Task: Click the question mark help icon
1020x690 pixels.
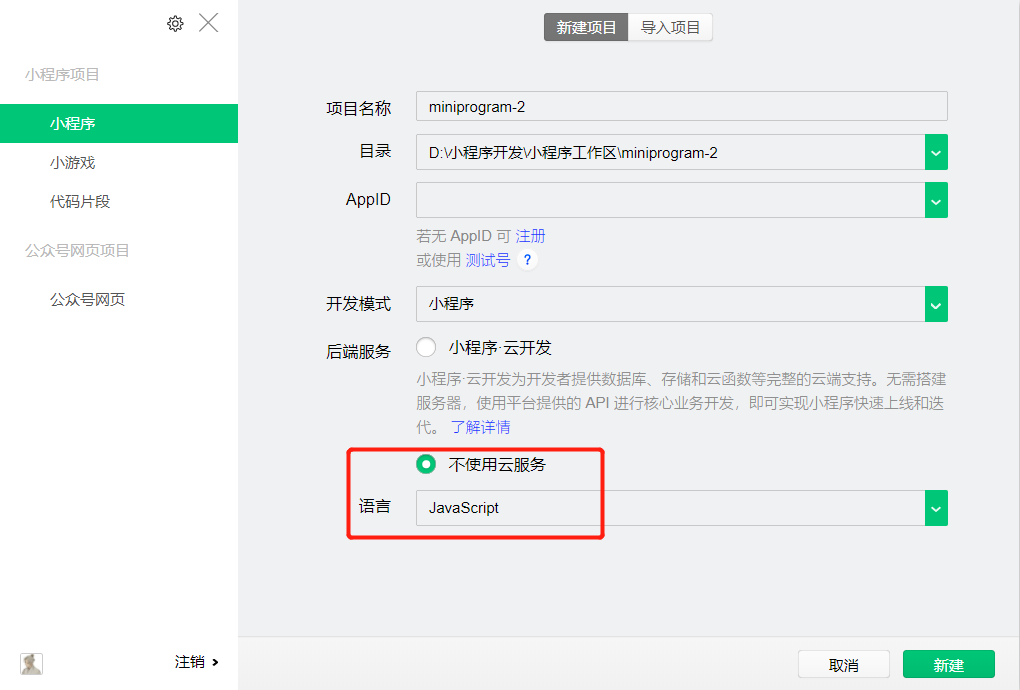Action: point(527,260)
